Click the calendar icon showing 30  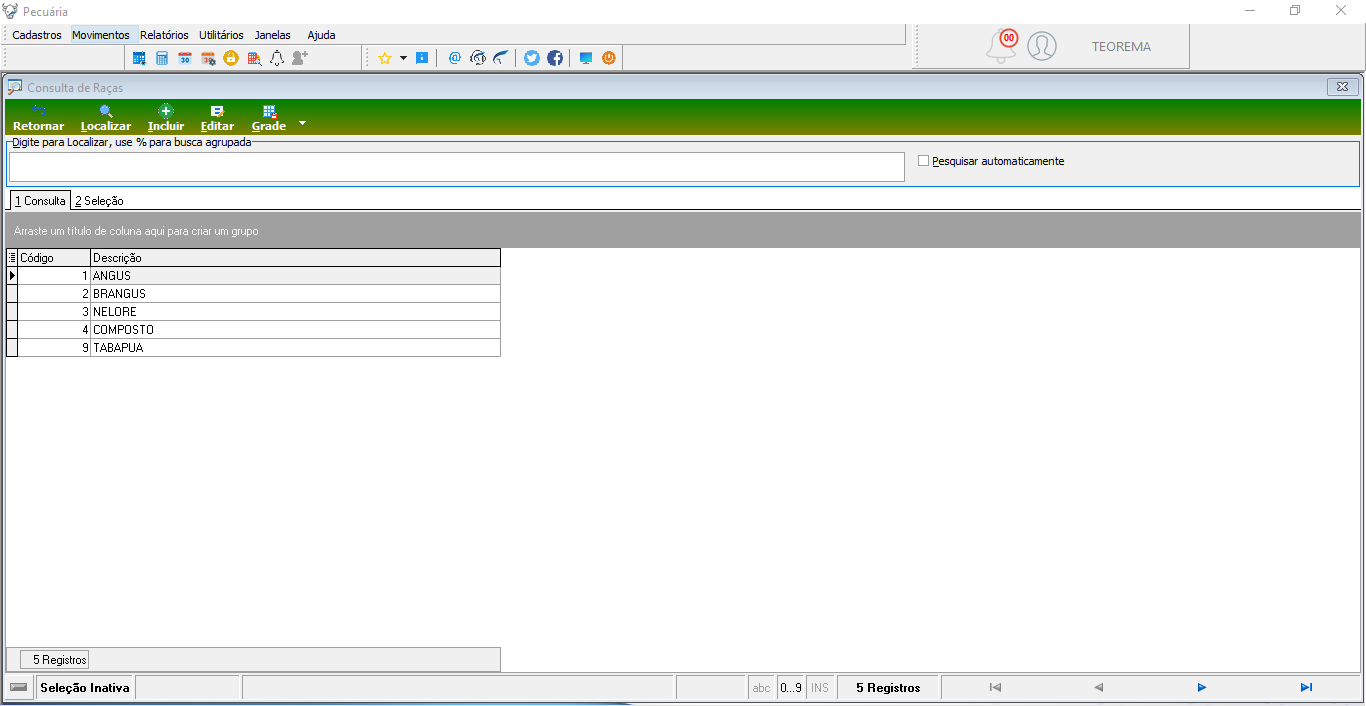click(185, 58)
